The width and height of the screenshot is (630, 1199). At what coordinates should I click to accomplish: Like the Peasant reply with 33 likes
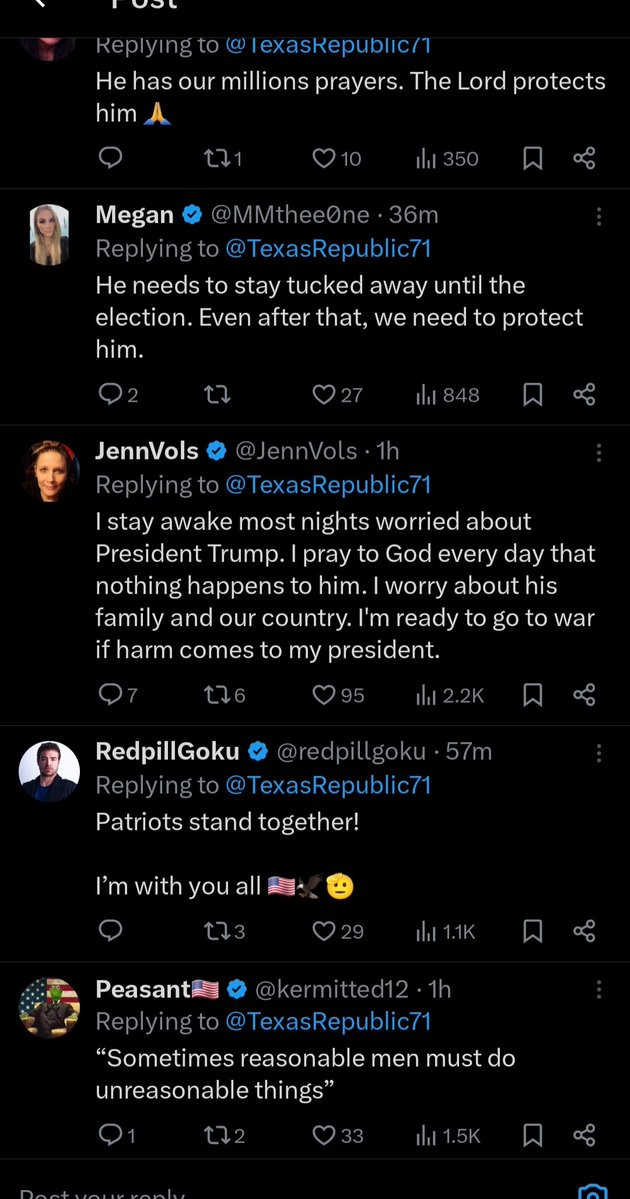(x=324, y=1135)
